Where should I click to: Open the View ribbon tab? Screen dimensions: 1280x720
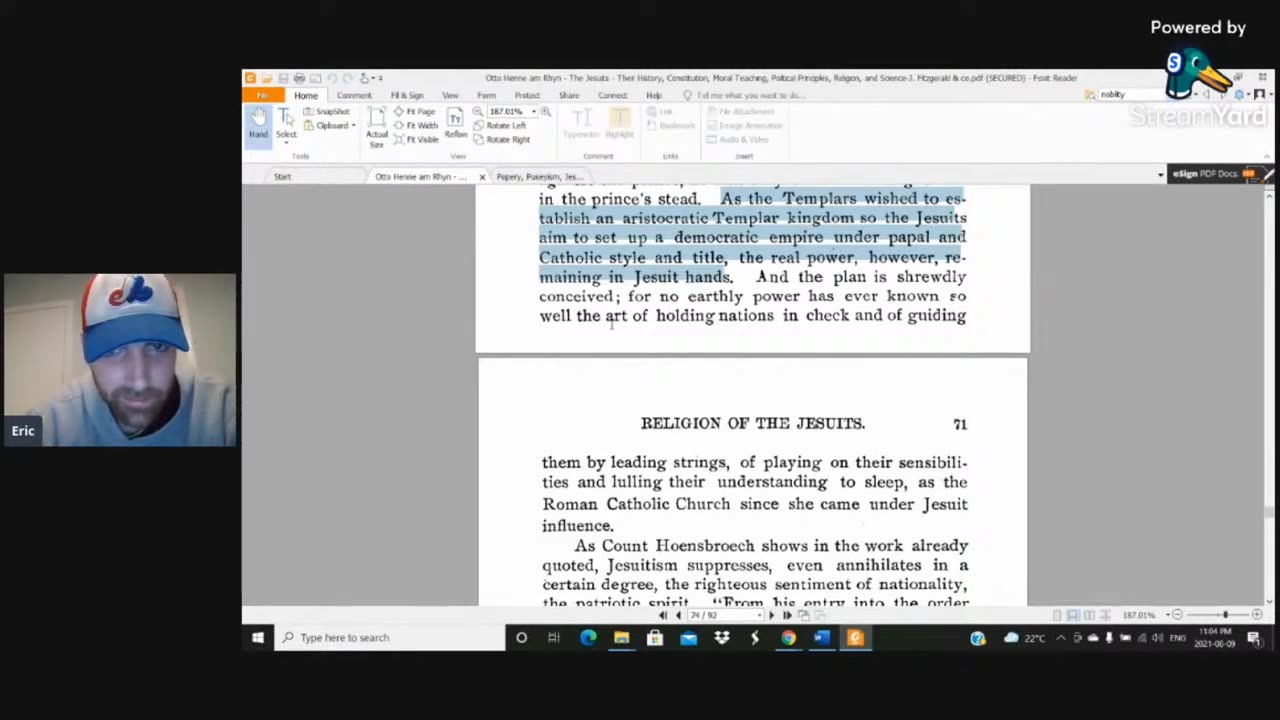(x=450, y=95)
